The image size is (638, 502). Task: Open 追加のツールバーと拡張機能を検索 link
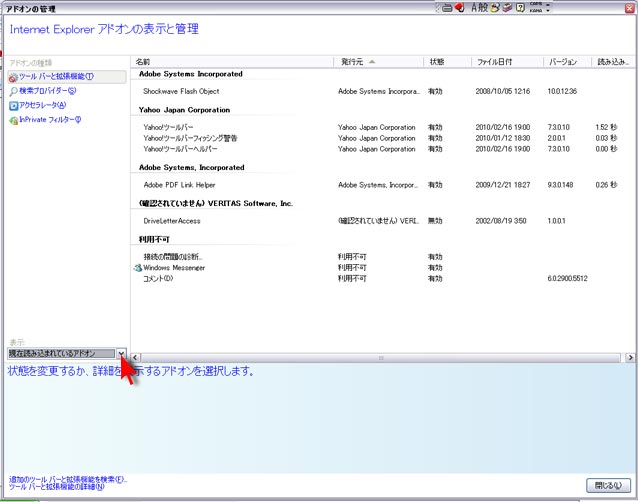(x=67, y=479)
